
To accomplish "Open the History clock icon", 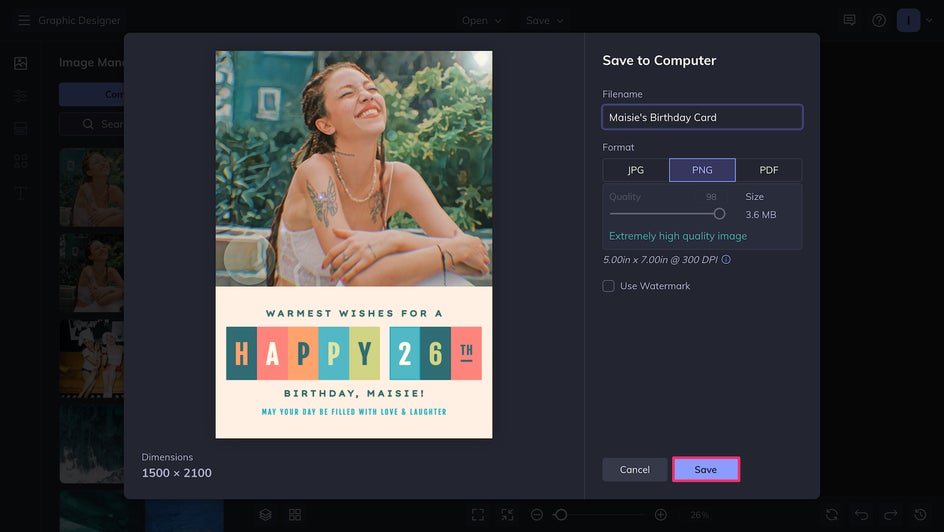I will [x=921, y=515].
